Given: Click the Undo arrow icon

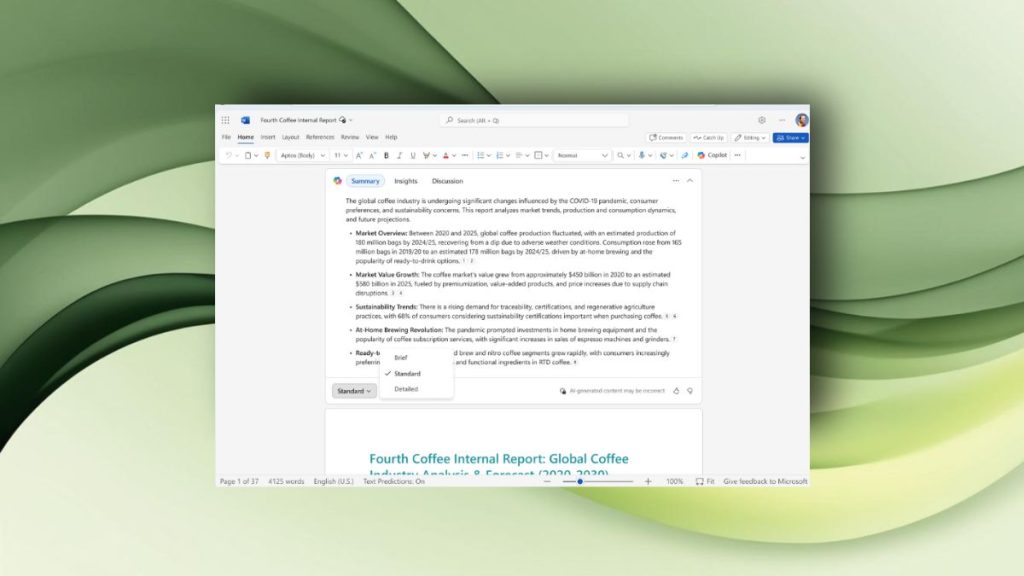Looking at the screenshot, I should point(228,155).
